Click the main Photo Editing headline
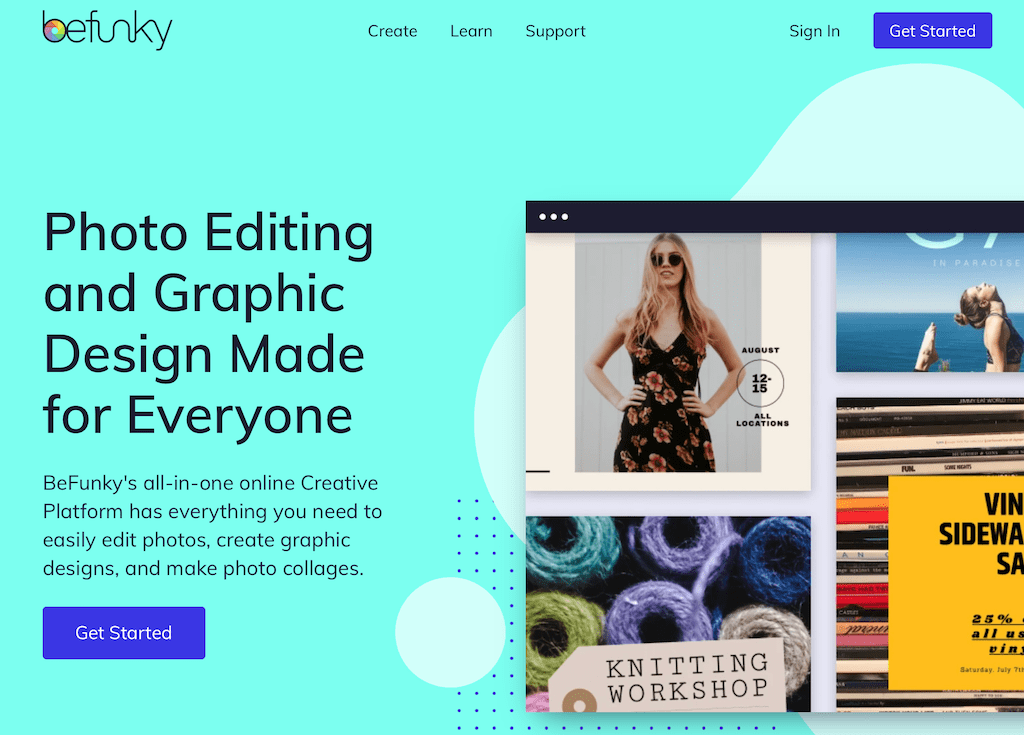 tap(208, 323)
